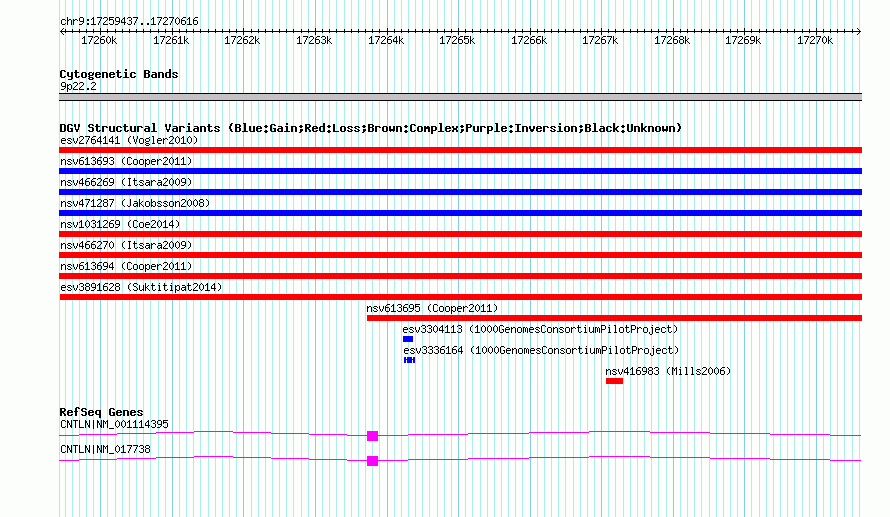Image resolution: width=890 pixels, height=517 pixels.
Task: Click the 17261k ruler position
Action: click(171, 40)
